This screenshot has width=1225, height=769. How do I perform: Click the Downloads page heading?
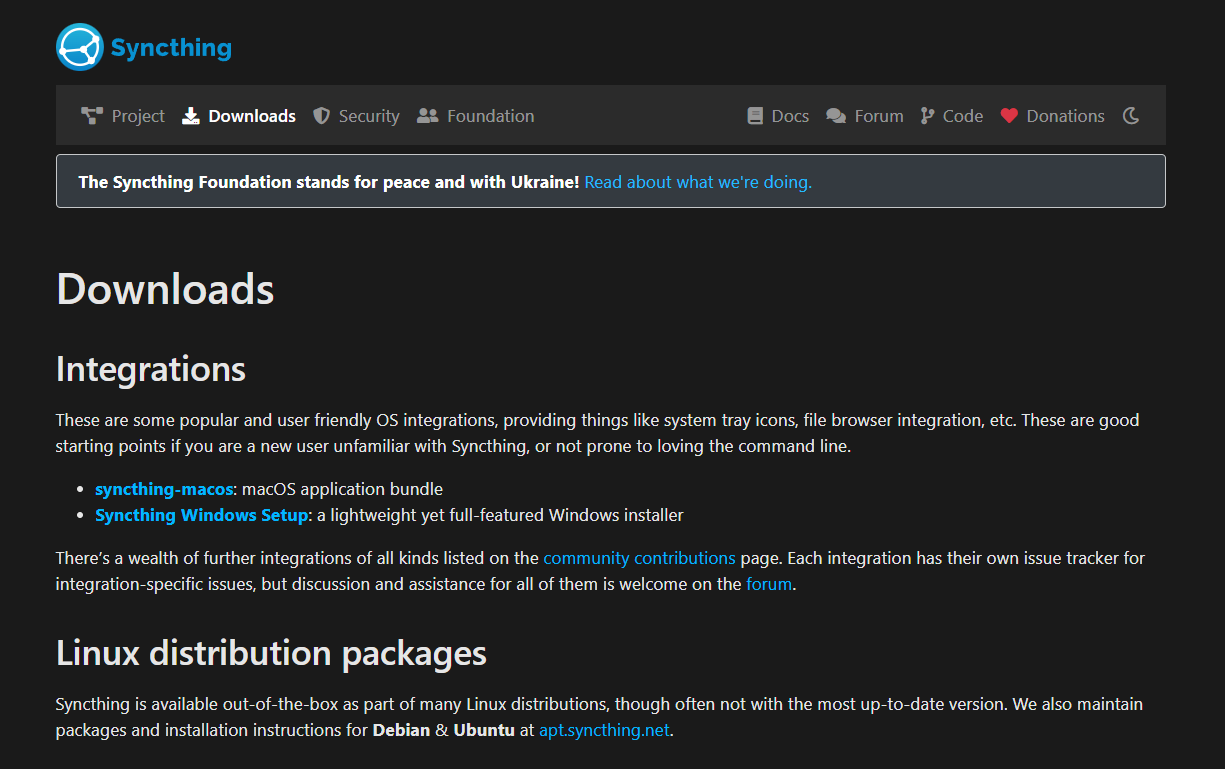point(164,289)
